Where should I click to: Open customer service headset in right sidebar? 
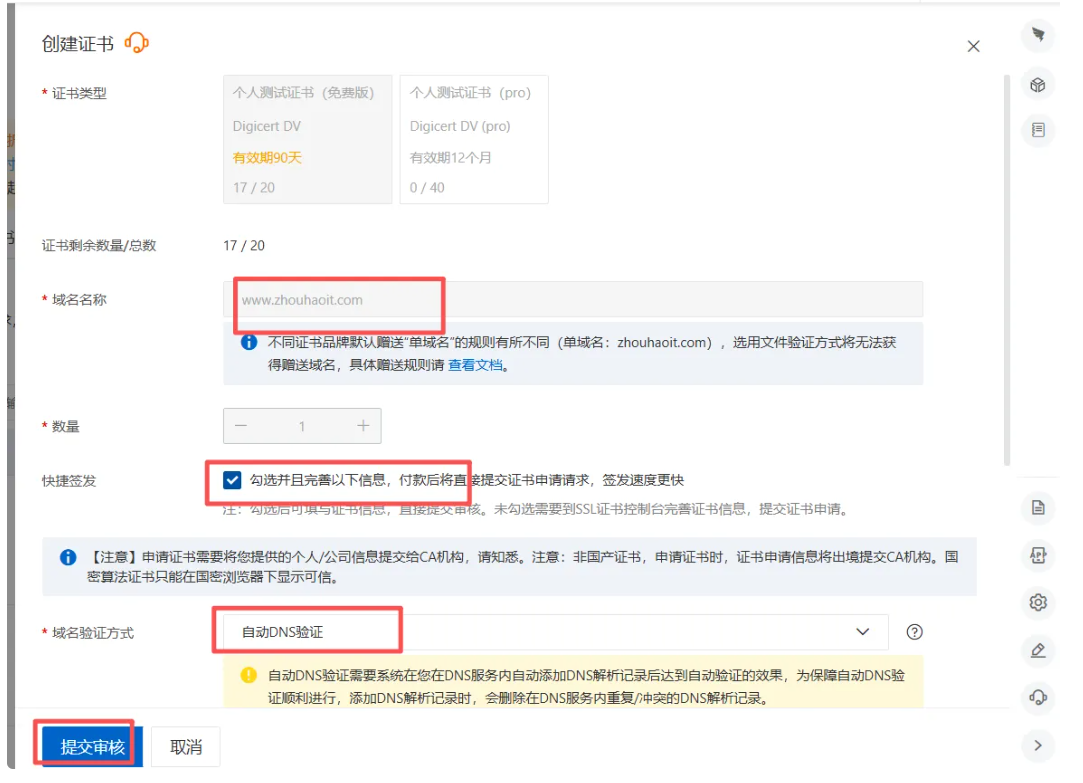(1038, 697)
